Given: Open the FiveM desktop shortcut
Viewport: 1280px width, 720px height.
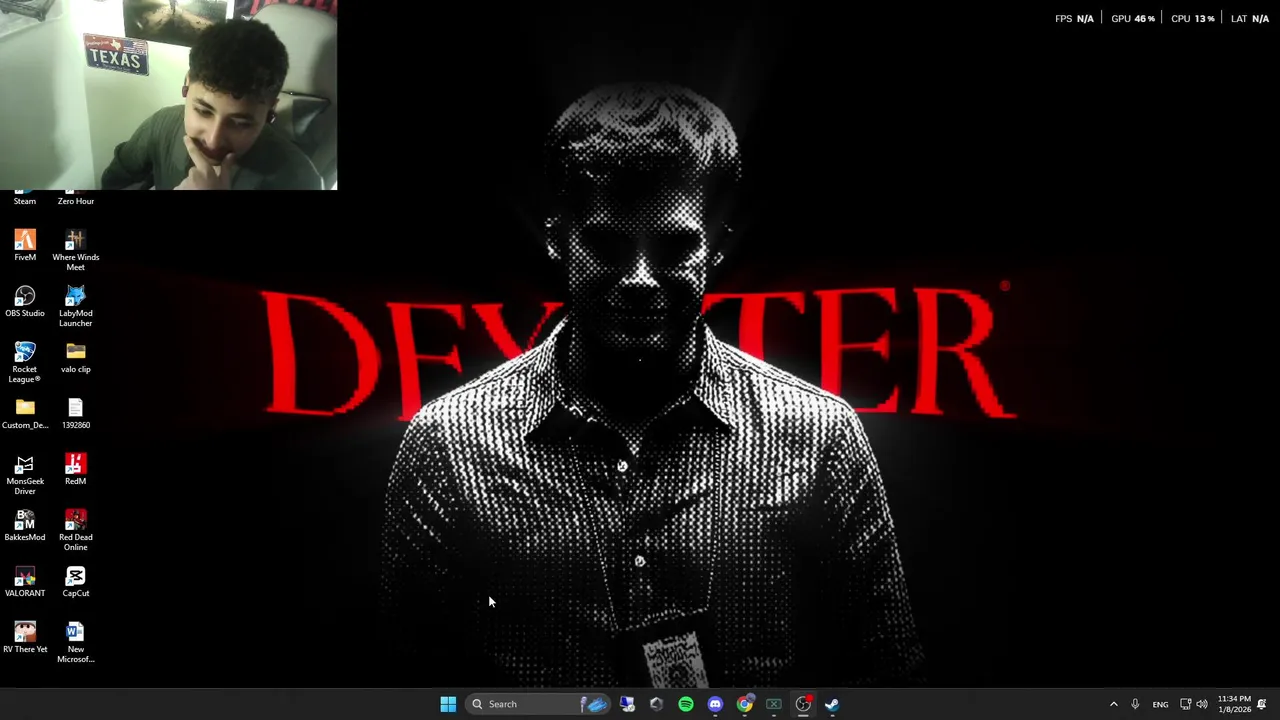Looking at the screenshot, I should coord(25,245).
